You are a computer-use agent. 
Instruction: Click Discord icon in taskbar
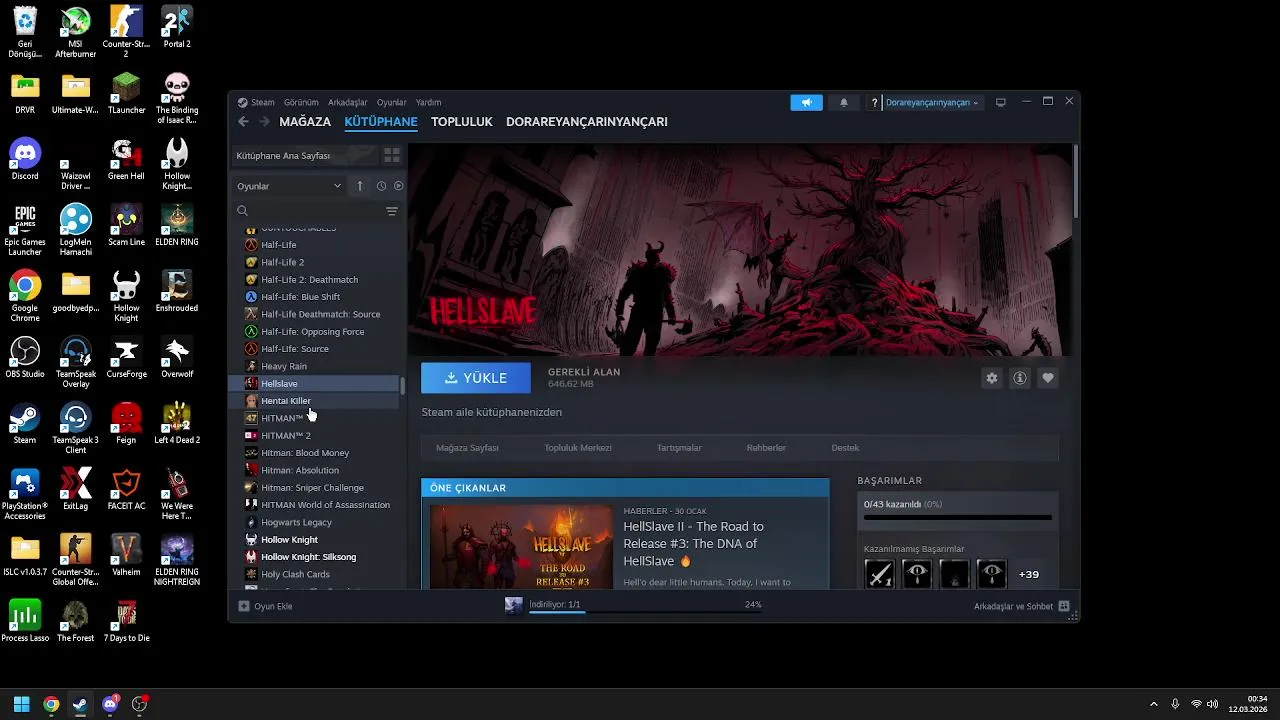110,704
